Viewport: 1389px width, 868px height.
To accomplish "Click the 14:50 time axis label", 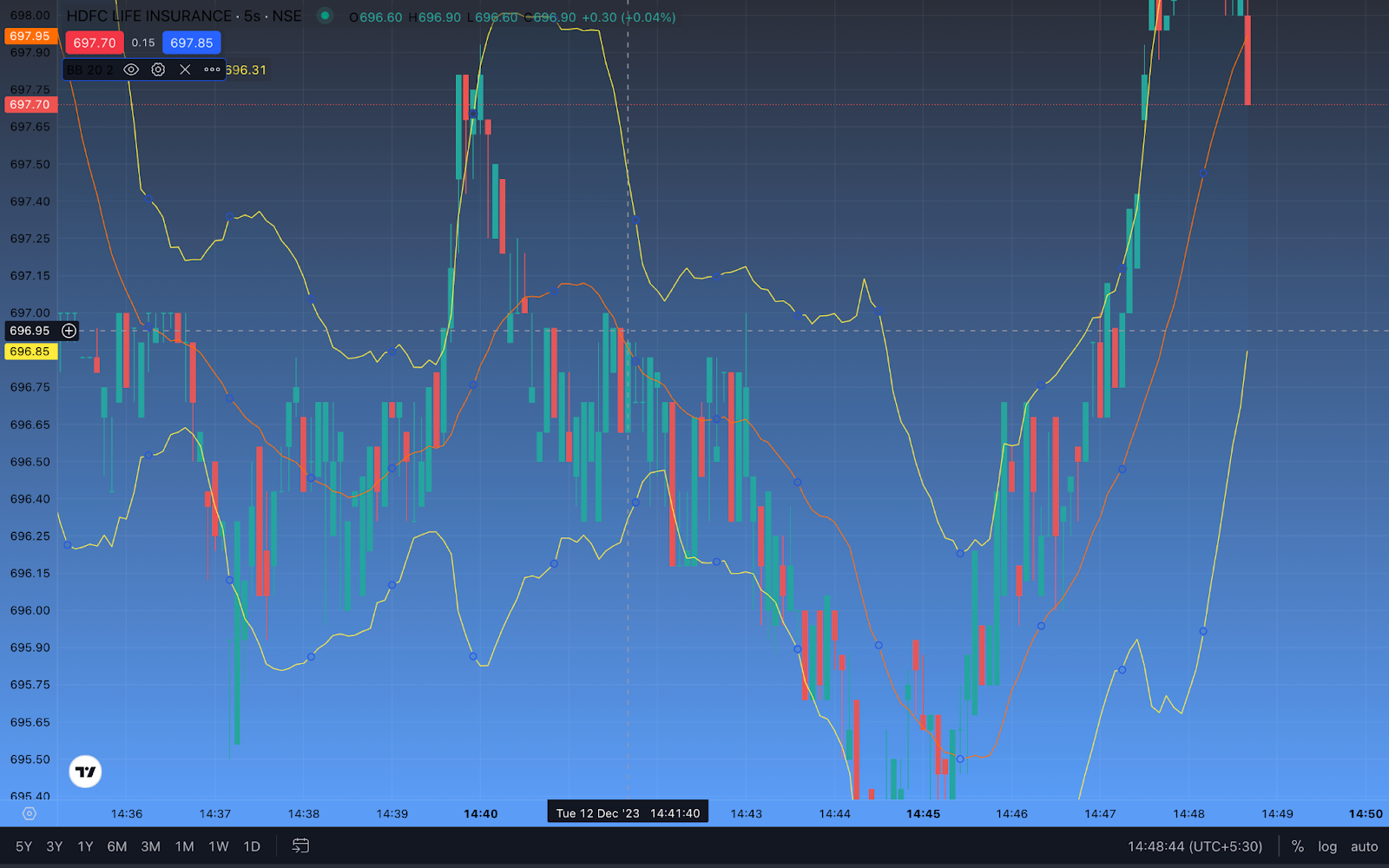I will (1366, 813).
